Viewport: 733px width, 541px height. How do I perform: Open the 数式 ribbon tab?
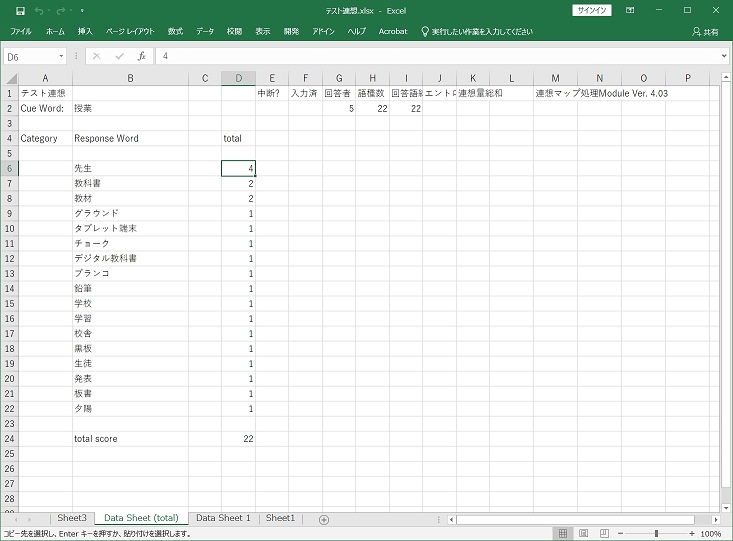(x=175, y=31)
